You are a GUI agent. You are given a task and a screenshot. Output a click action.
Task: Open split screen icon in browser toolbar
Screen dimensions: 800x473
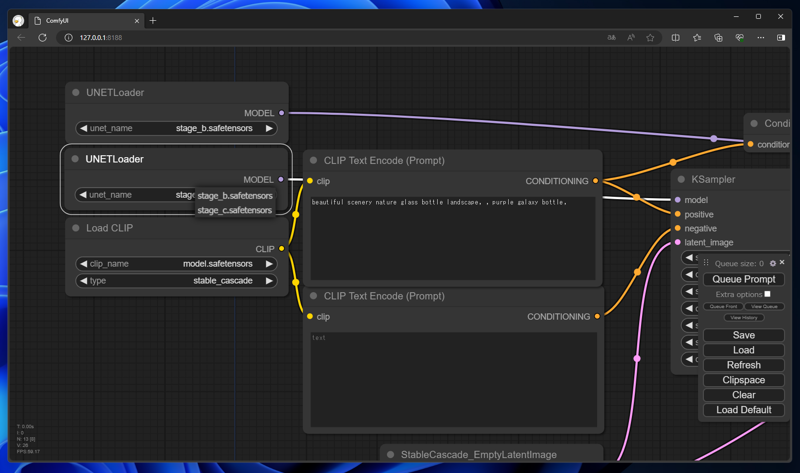click(x=676, y=38)
